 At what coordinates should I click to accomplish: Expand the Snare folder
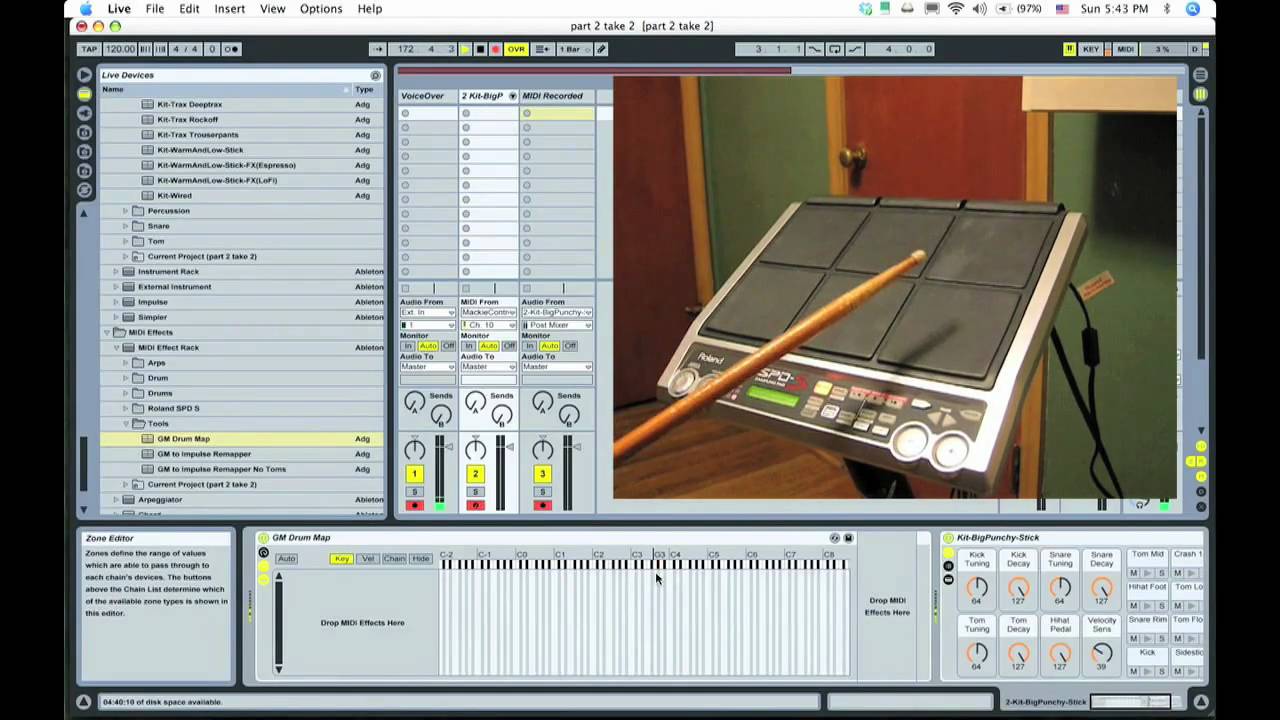pos(126,226)
